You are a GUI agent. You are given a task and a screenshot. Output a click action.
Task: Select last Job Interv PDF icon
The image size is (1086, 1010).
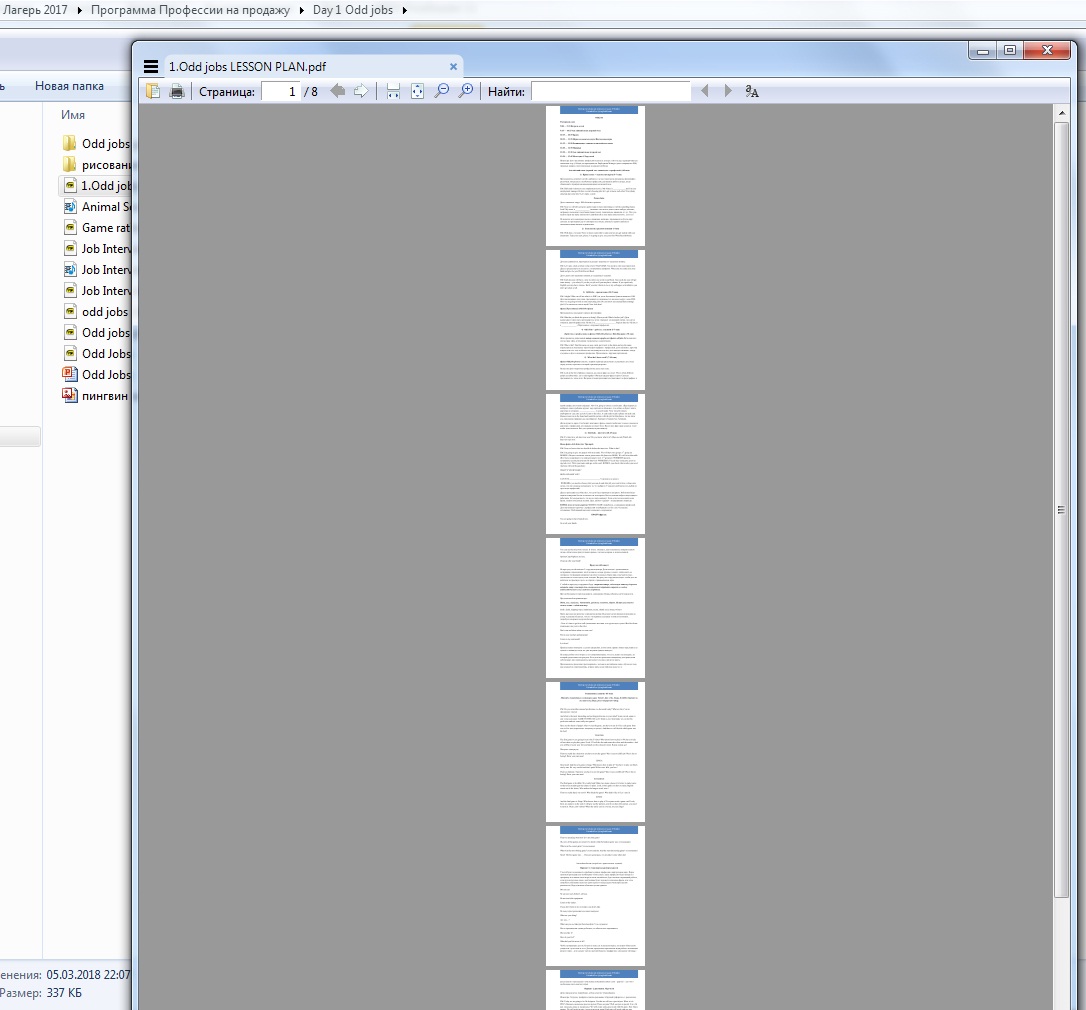(x=70, y=290)
